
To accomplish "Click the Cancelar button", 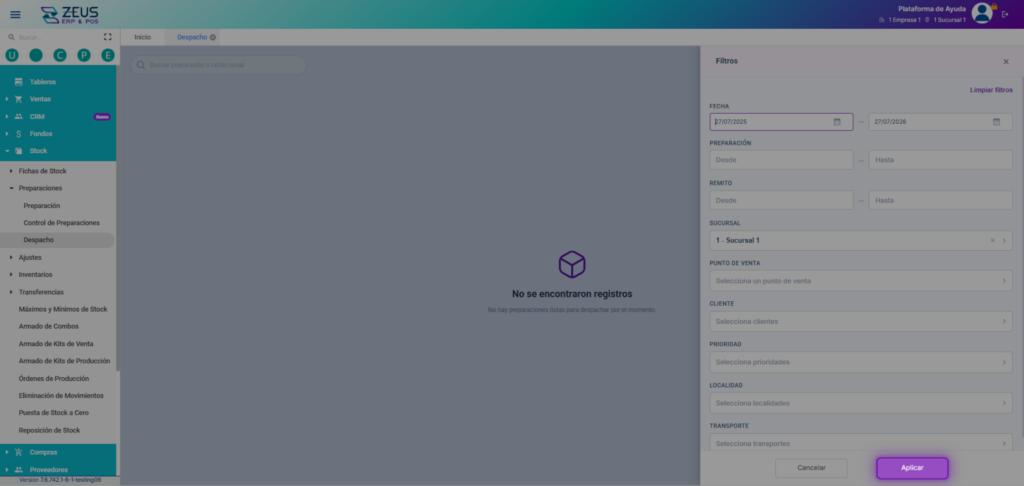I will (811, 468).
